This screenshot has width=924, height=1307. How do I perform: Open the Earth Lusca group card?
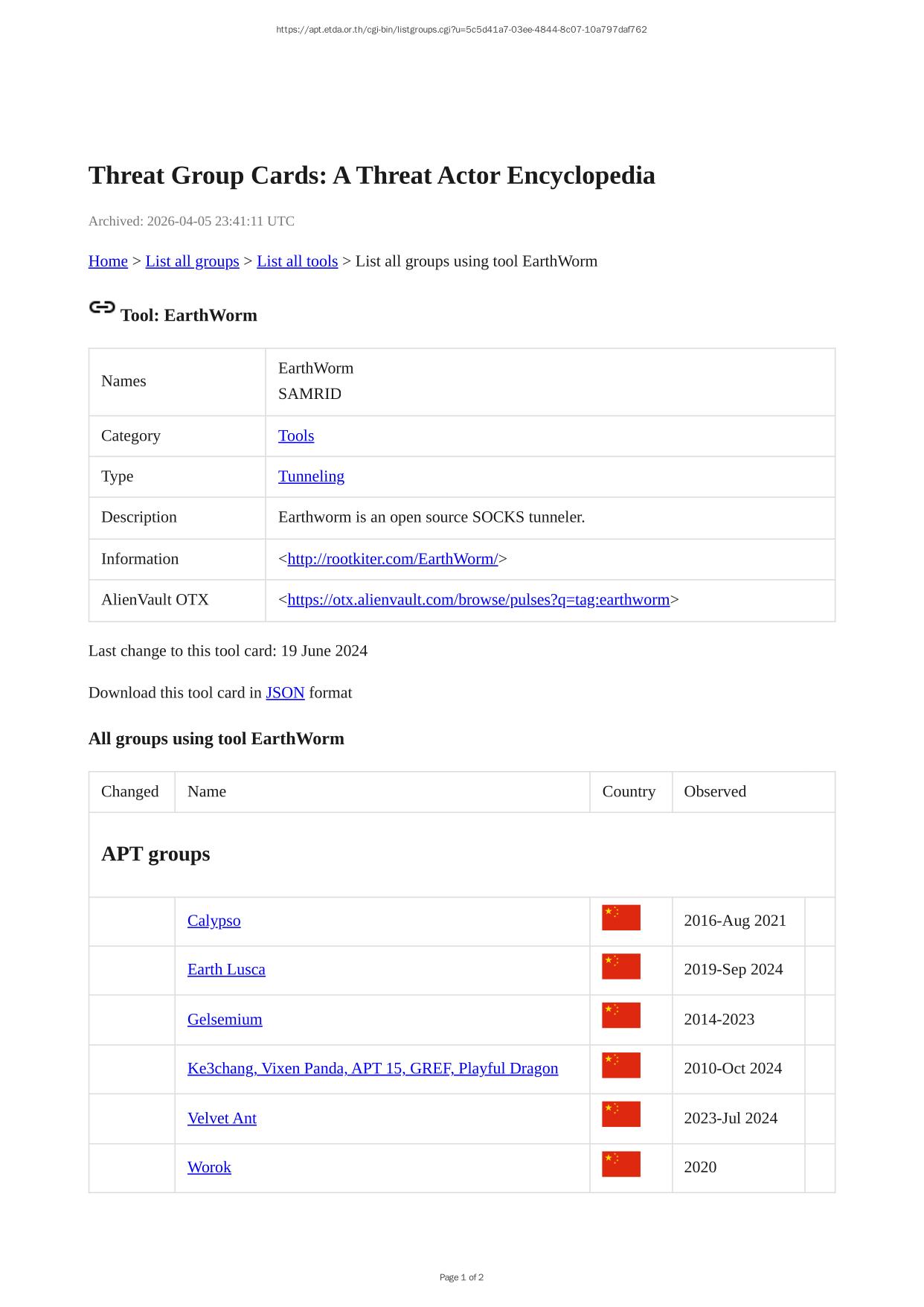tap(226, 970)
